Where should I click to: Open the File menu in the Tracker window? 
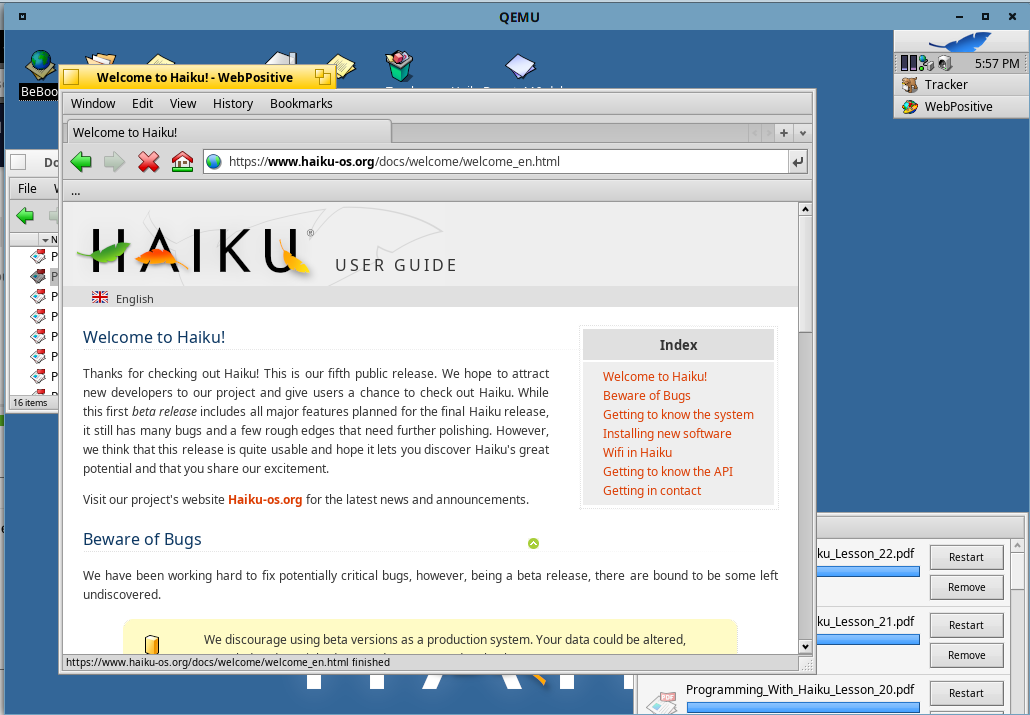(27, 188)
